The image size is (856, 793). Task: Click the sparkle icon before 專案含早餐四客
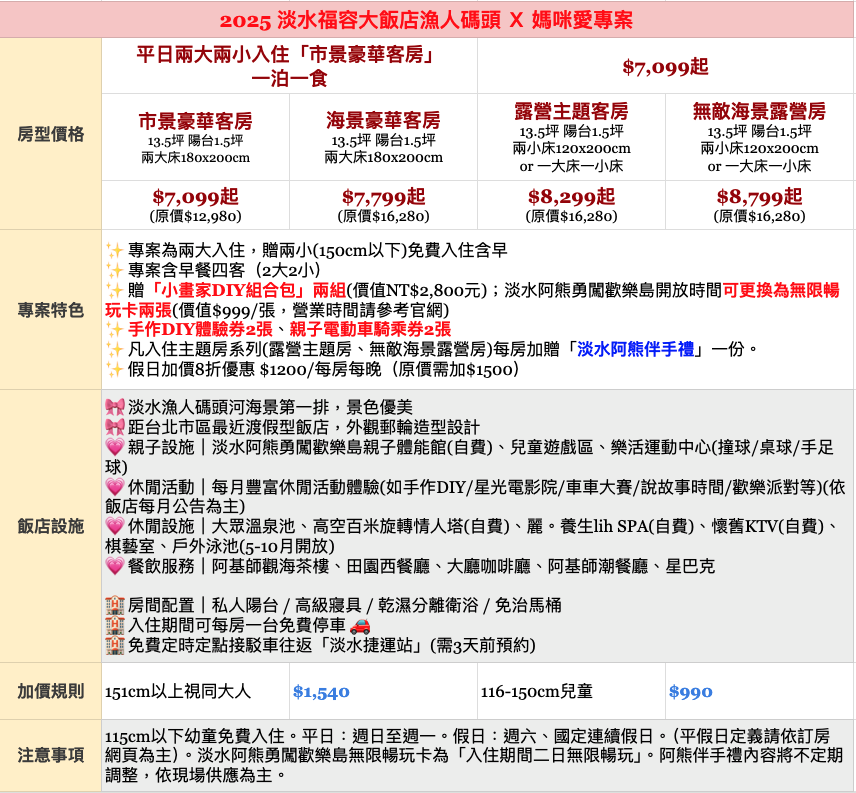tap(114, 270)
